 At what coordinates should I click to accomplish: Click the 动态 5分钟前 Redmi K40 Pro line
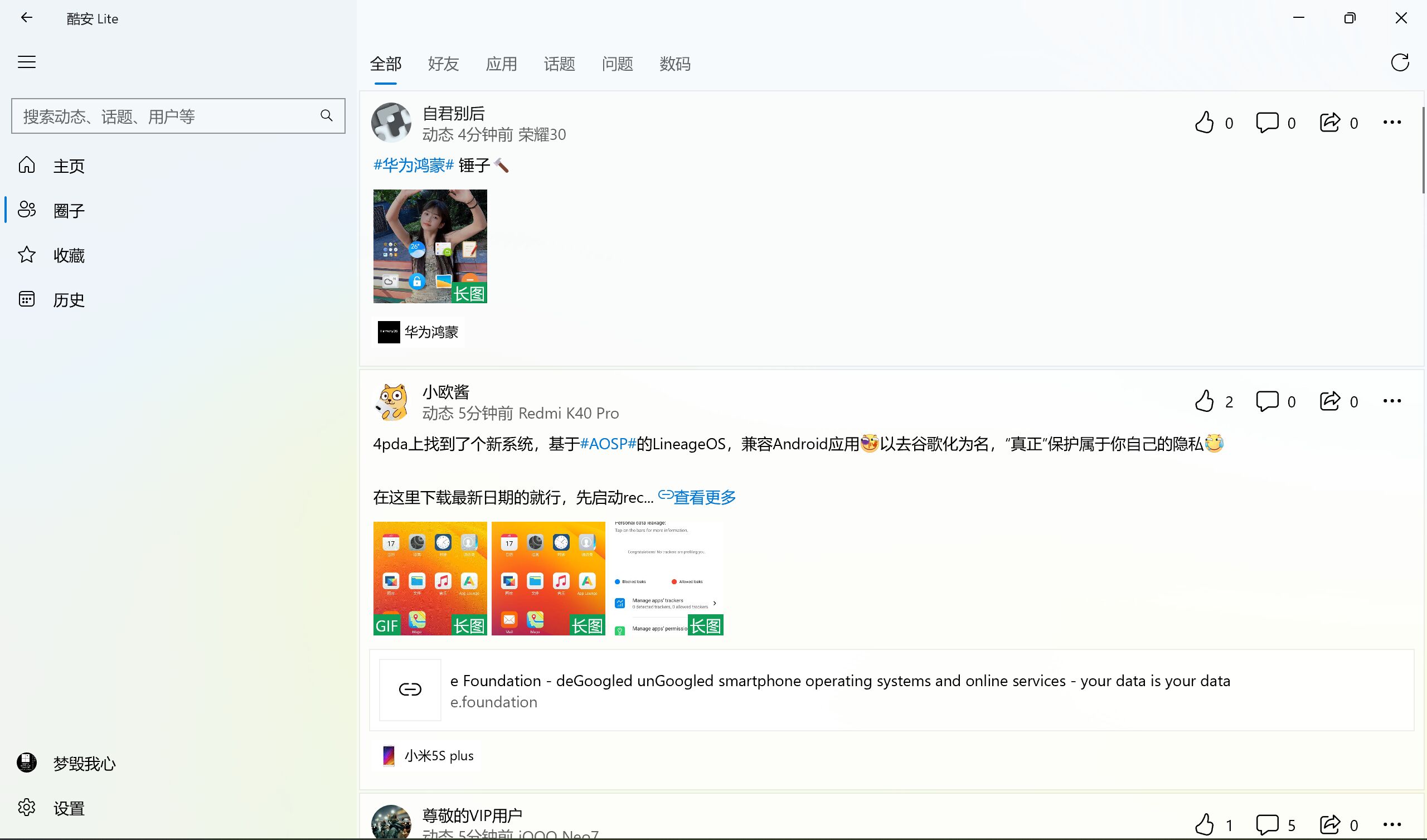(521, 414)
